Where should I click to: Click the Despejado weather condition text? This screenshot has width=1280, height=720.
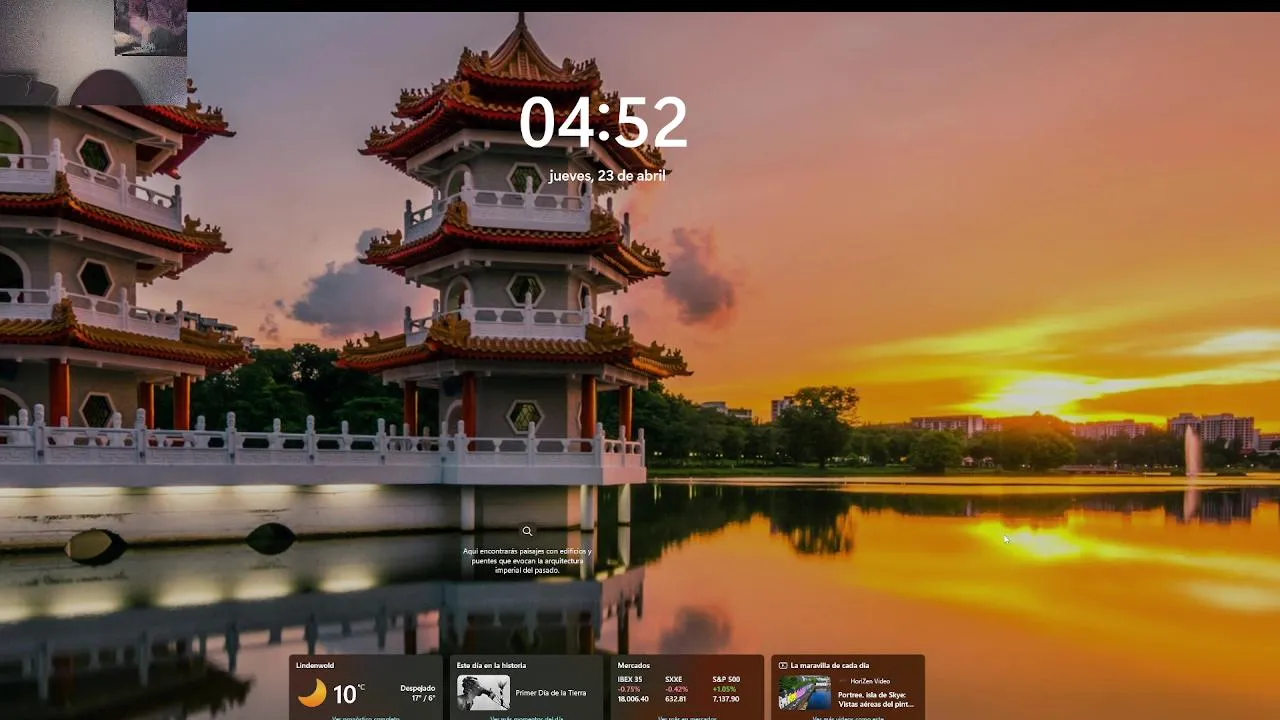(418, 688)
